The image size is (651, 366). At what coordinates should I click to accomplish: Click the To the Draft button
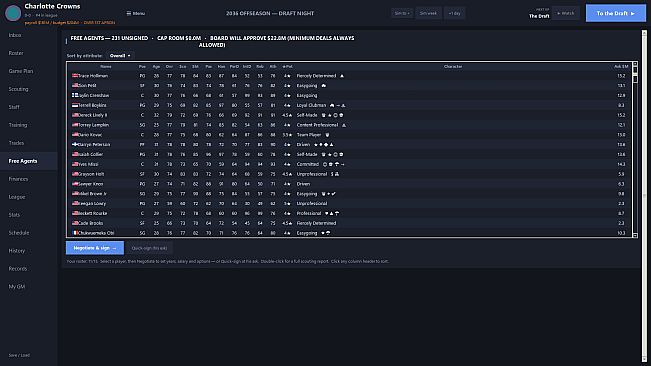[x=616, y=13]
